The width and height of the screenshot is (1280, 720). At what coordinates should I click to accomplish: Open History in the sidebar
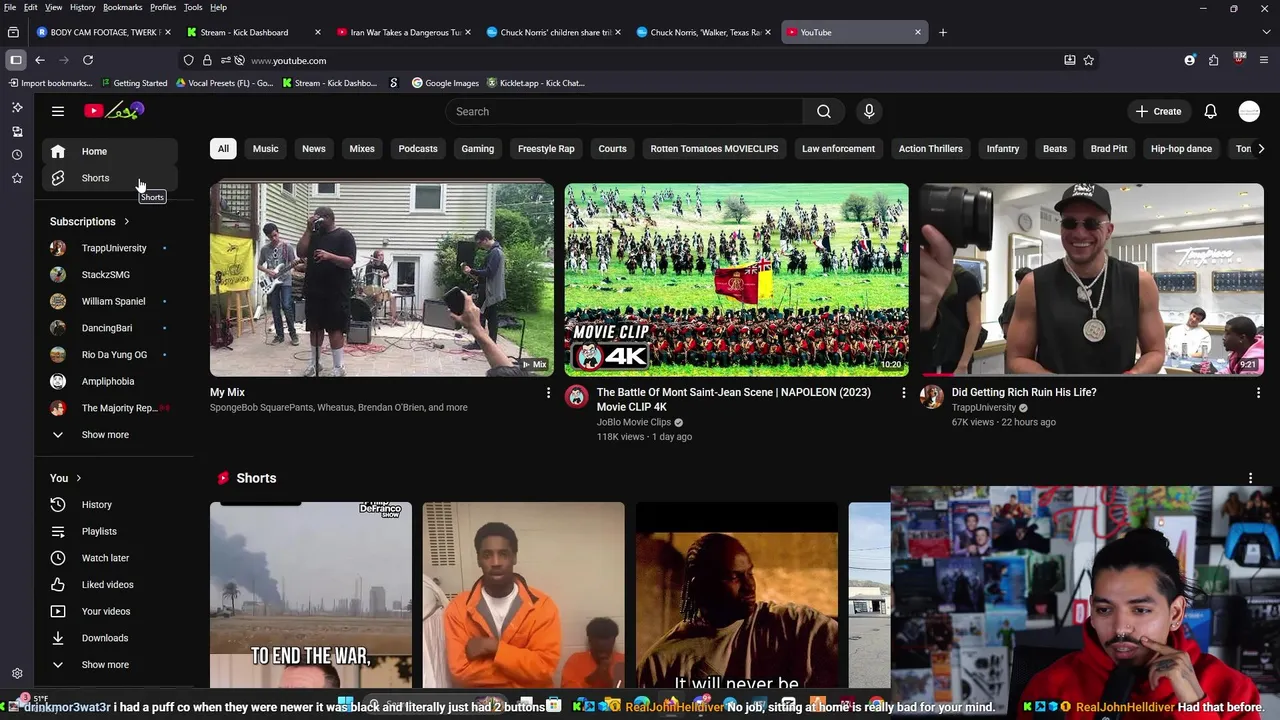click(x=110, y=505)
